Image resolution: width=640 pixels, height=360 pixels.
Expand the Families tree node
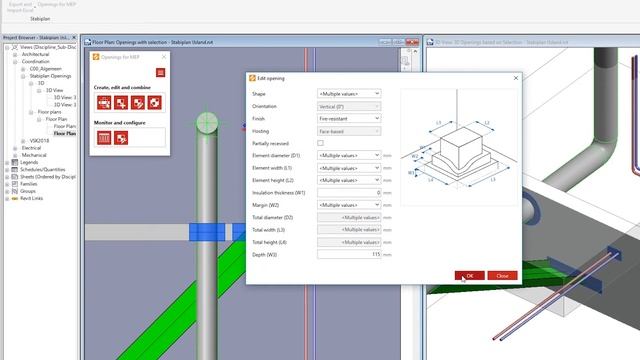[x=7, y=184]
